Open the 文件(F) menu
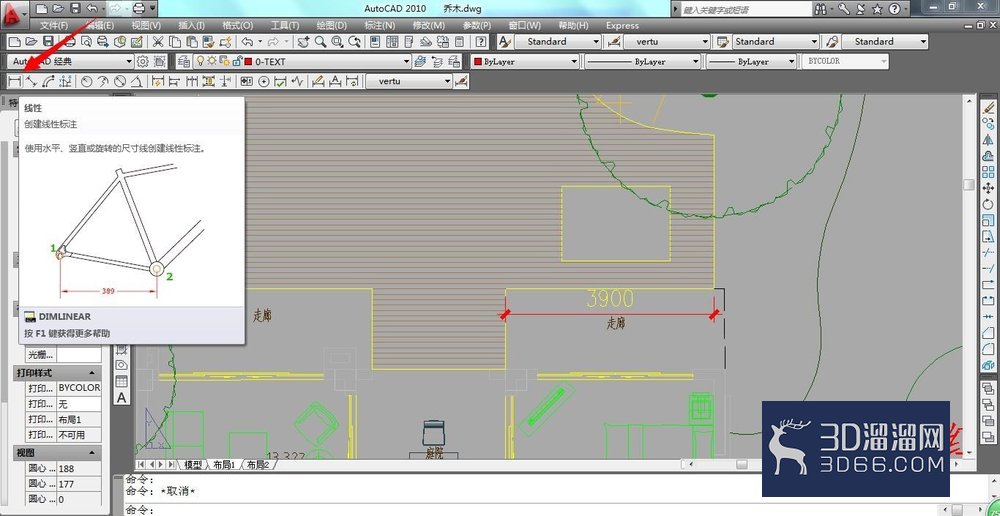Image resolution: width=1000 pixels, height=516 pixels. (54, 26)
